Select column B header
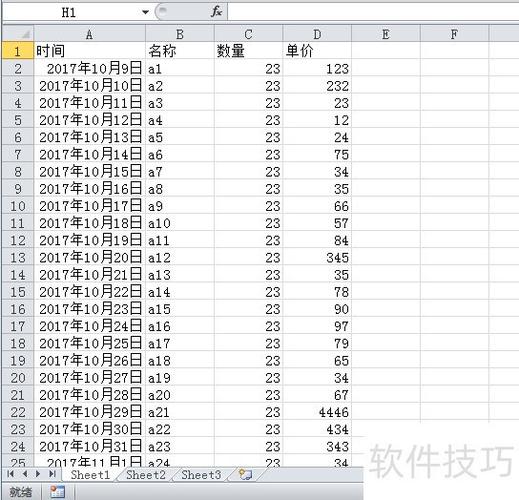The height and width of the screenshot is (500, 519). 180,34
